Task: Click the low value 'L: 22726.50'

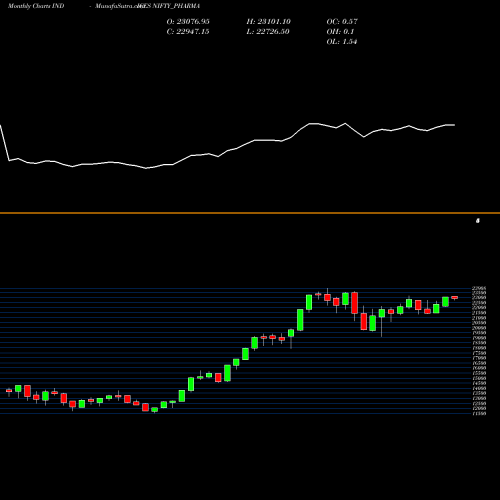Action: pyautogui.click(x=268, y=32)
